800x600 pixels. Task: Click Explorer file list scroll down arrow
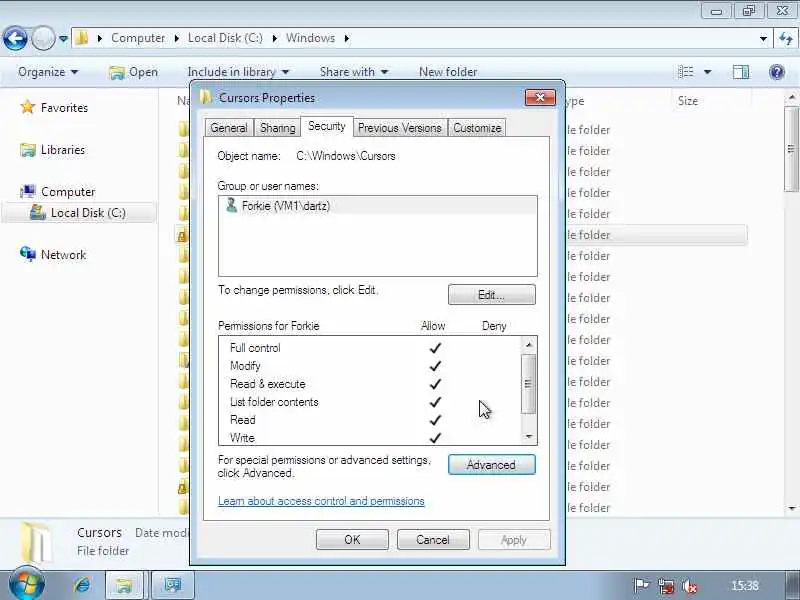coord(792,508)
